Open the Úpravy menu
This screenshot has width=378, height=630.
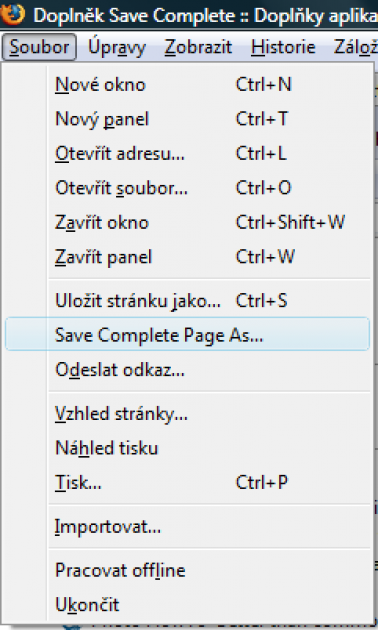tap(117, 47)
